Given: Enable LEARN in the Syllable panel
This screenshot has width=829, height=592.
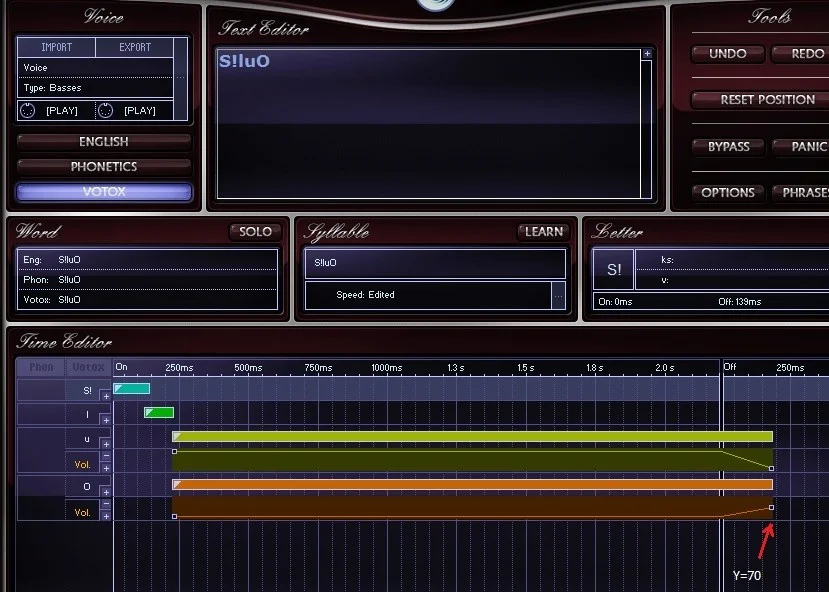Looking at the screenshot, I should coord(544,232).
